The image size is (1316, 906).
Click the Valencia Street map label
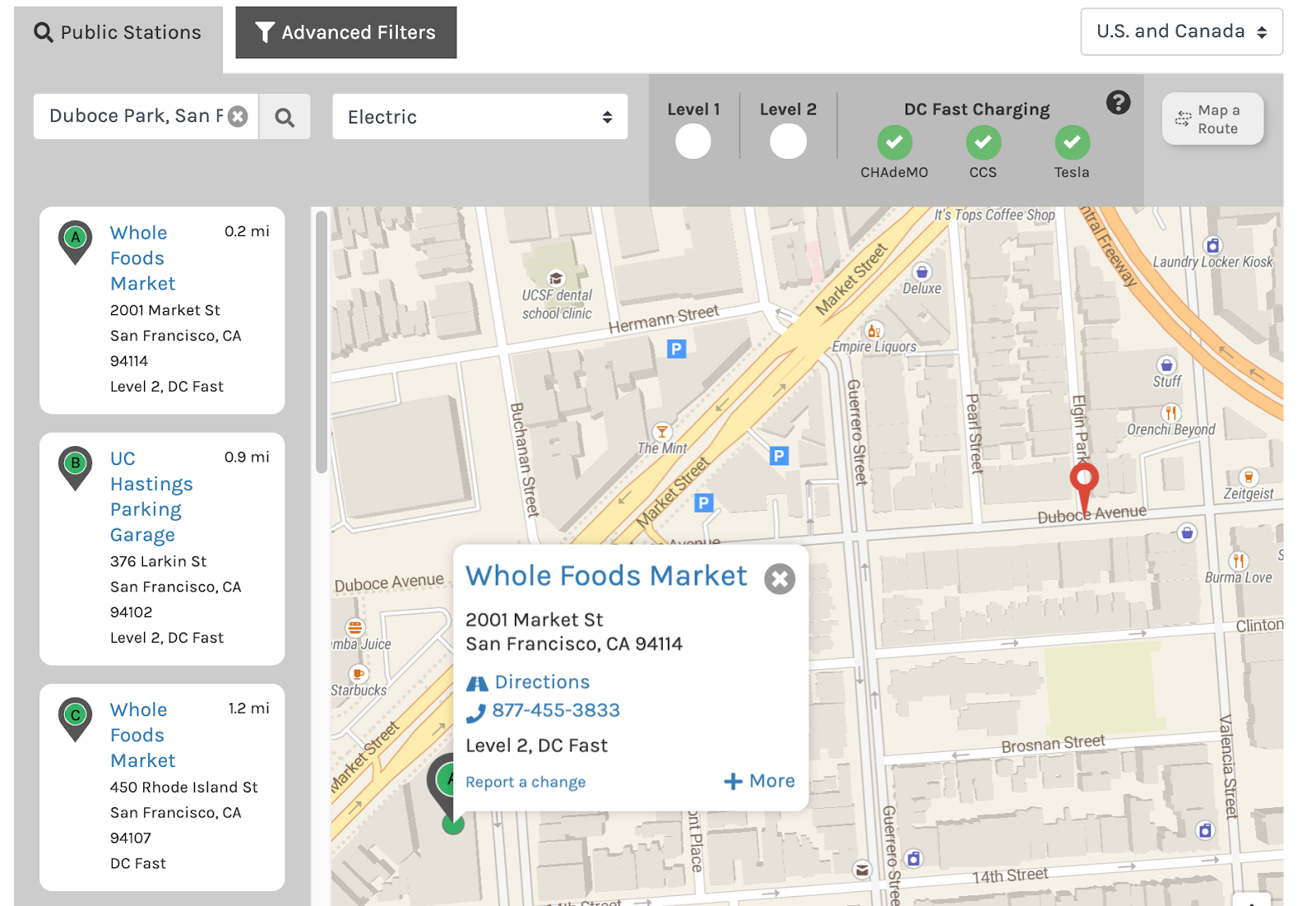1227,766
